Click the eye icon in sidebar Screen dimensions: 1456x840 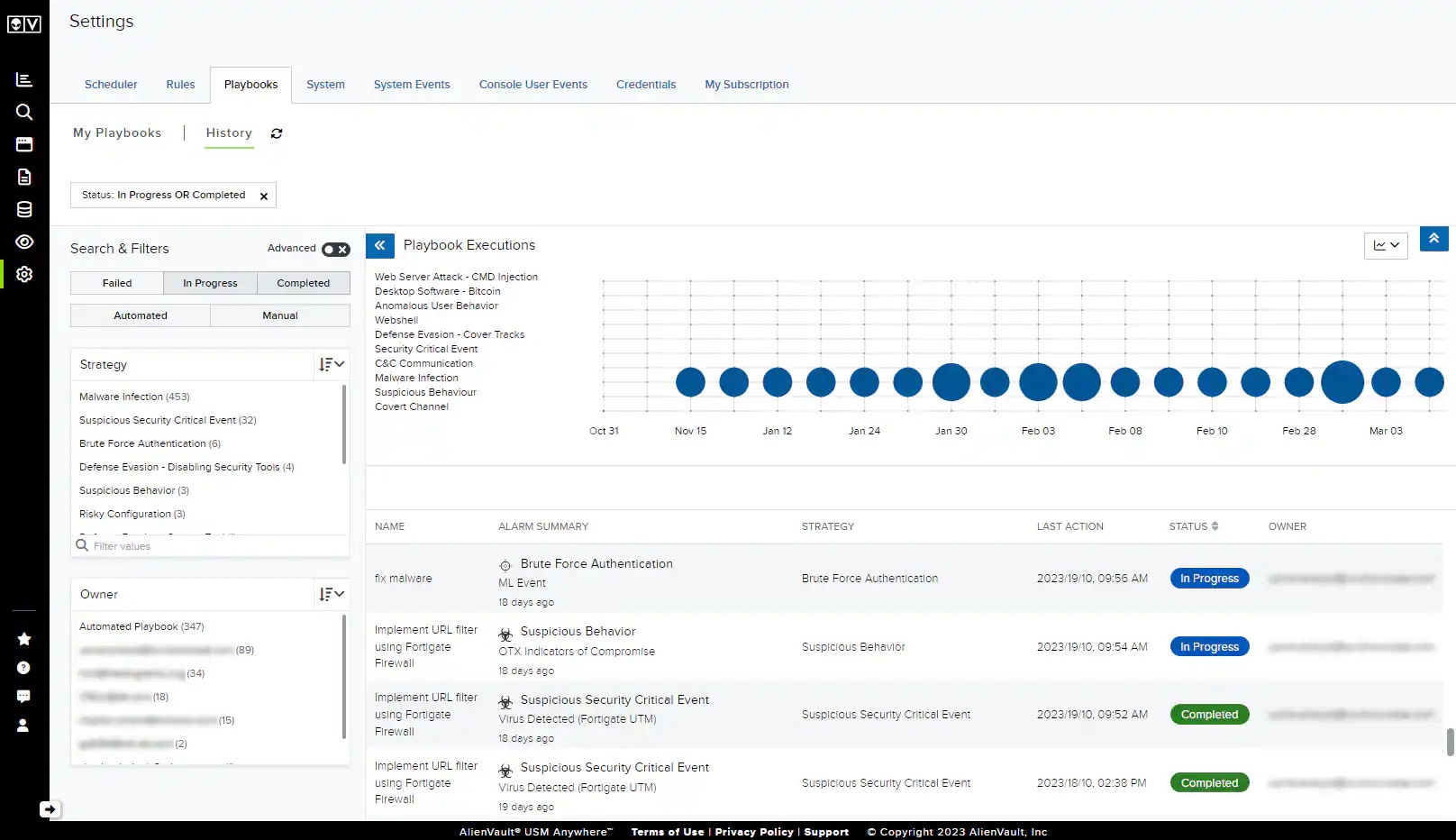pyautogui.click(x=24, y=242)
